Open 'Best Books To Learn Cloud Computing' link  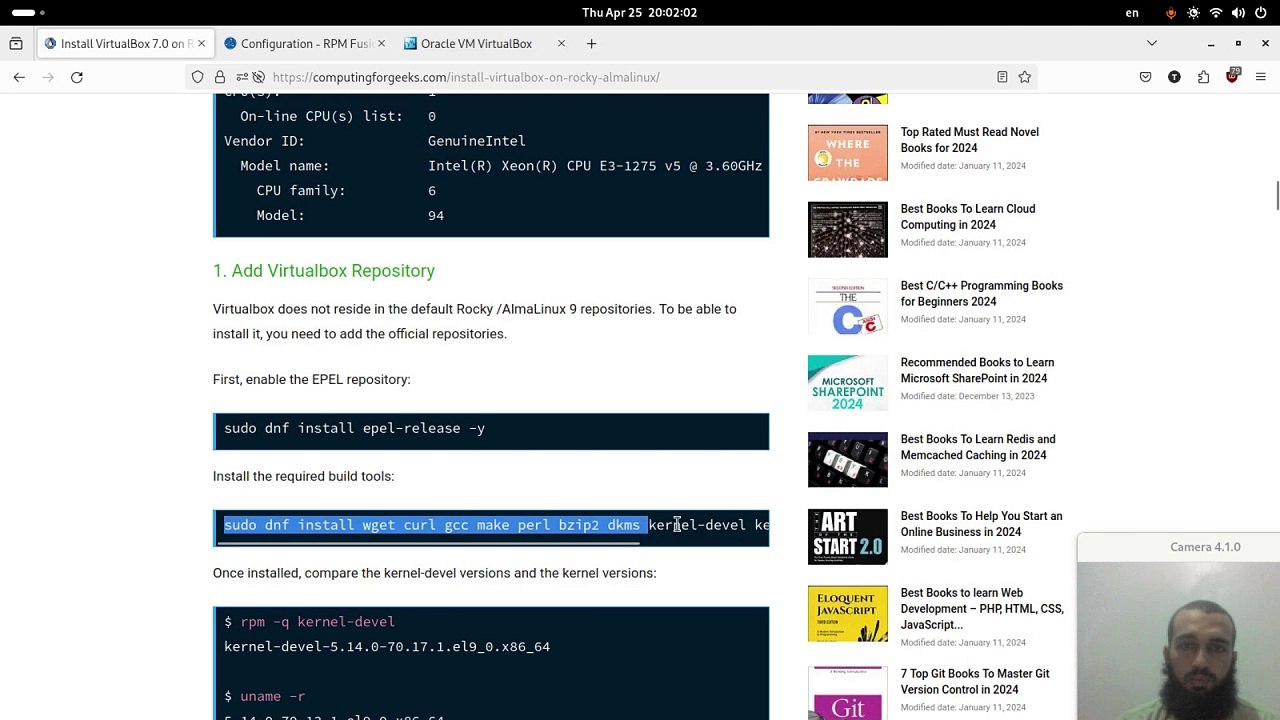click(967, 217)
